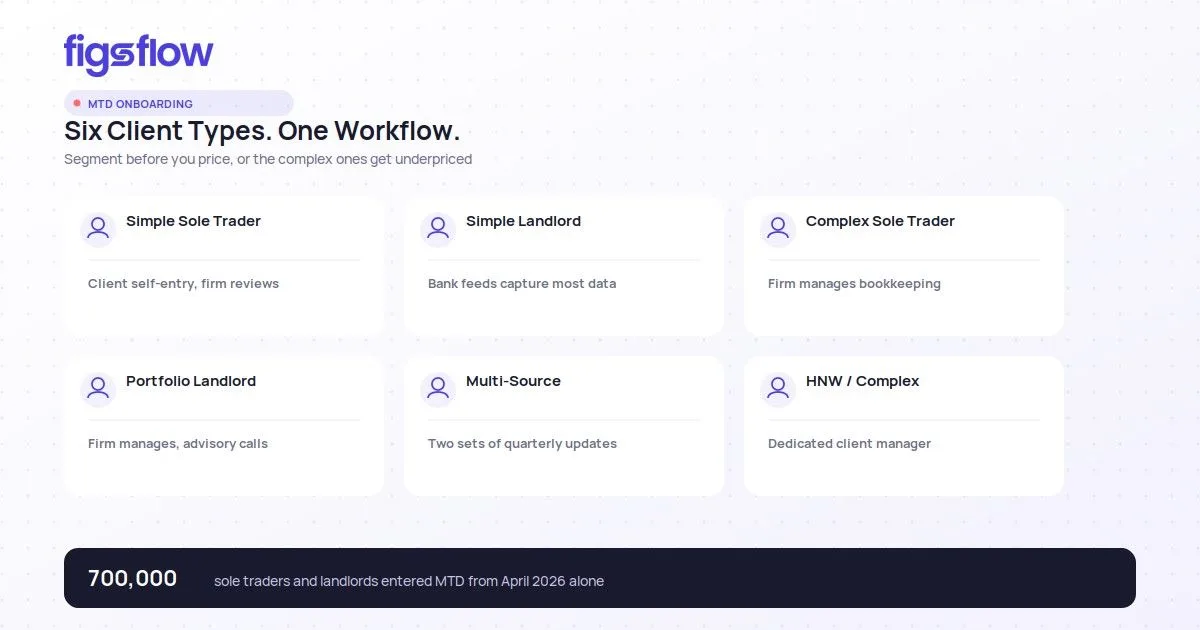Click the figsflow logo
Viewport: 1200px width, 630px height.
[x=139, y=54]
